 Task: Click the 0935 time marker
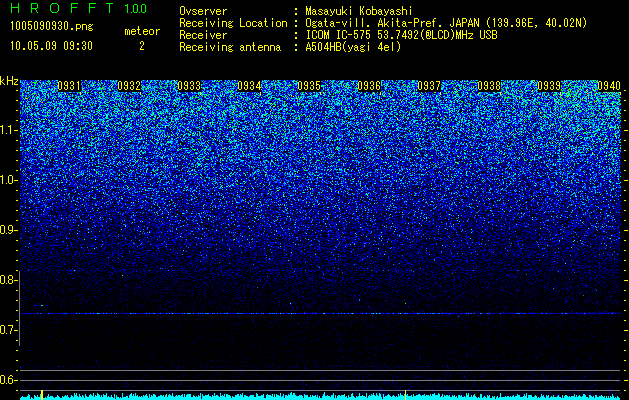[309, 86]
